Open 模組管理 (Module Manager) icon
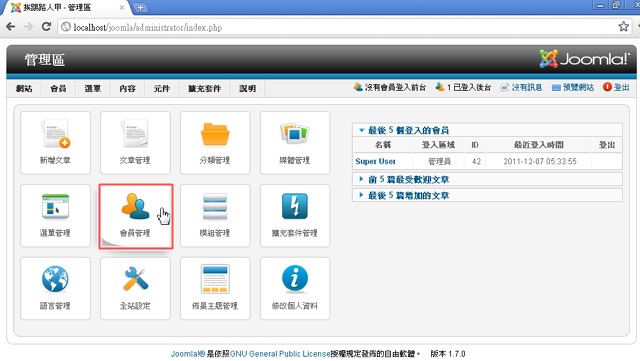The image size is (640, 361). click(215, 216)
